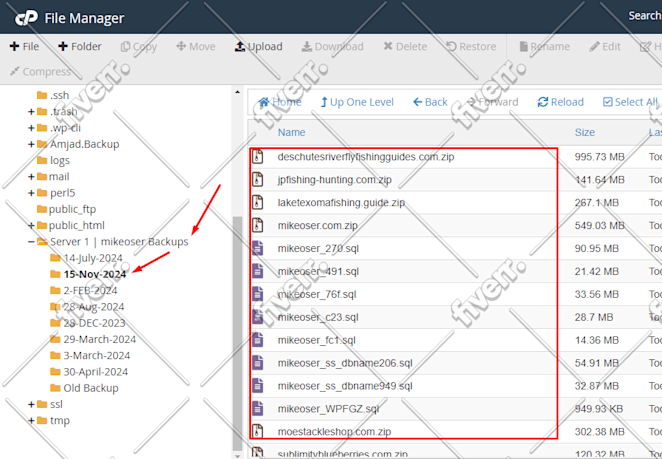Expand the mail folder node

click(x=31, y=177)
